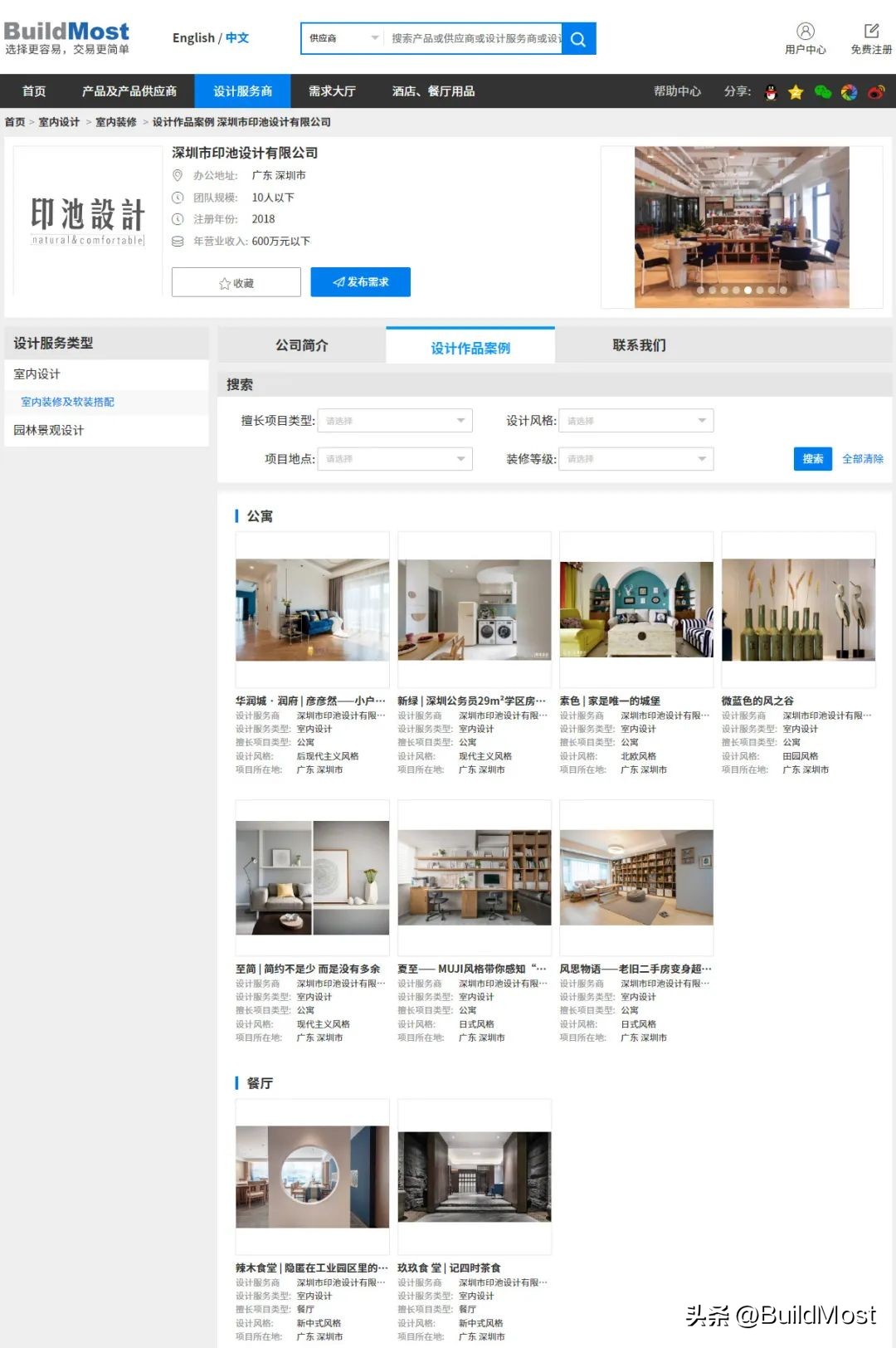Switch to the 联系我们 tab
Image resolution: width=896 pixels, height=1348 pixels.
pos(639,345)
